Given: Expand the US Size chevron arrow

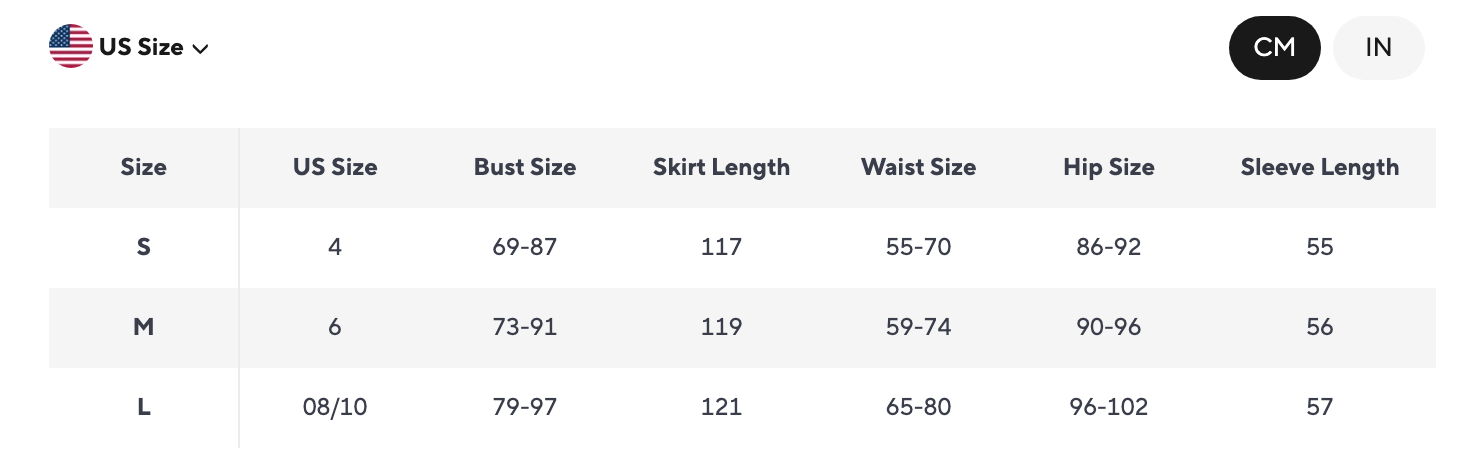Looking at the screenshot, I should (200, 49).
